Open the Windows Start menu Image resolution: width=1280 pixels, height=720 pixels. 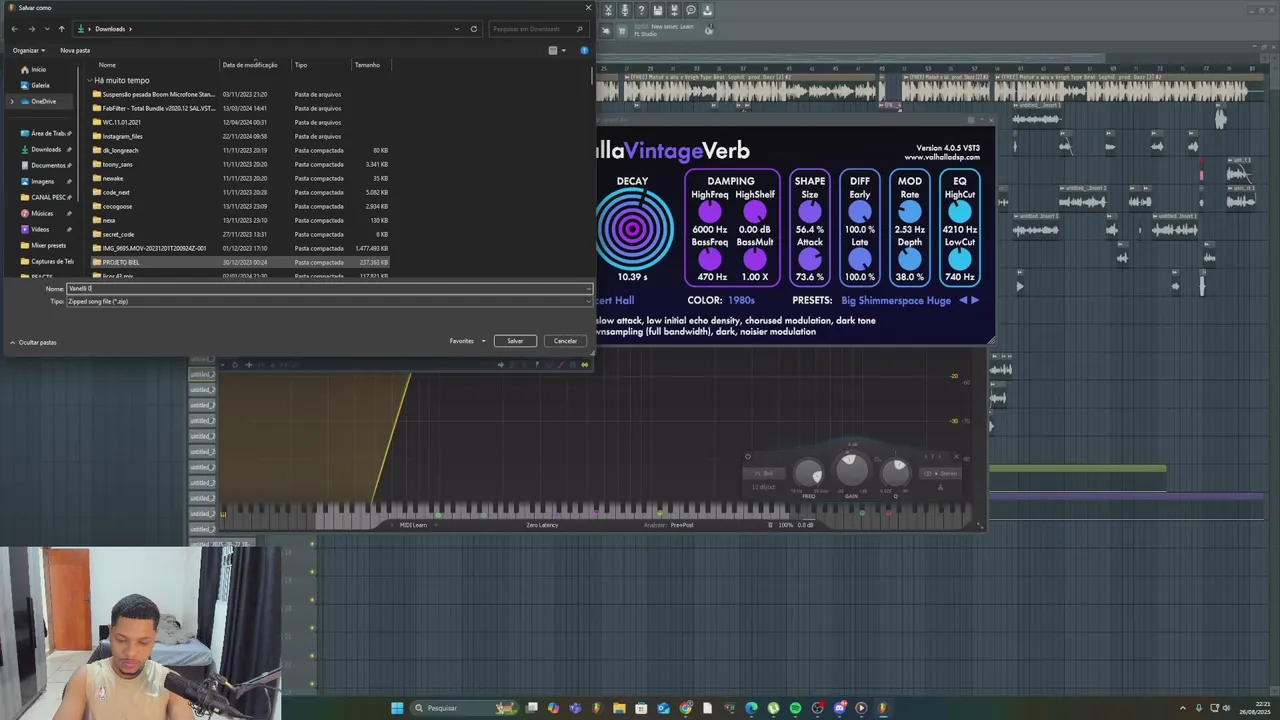397,708
